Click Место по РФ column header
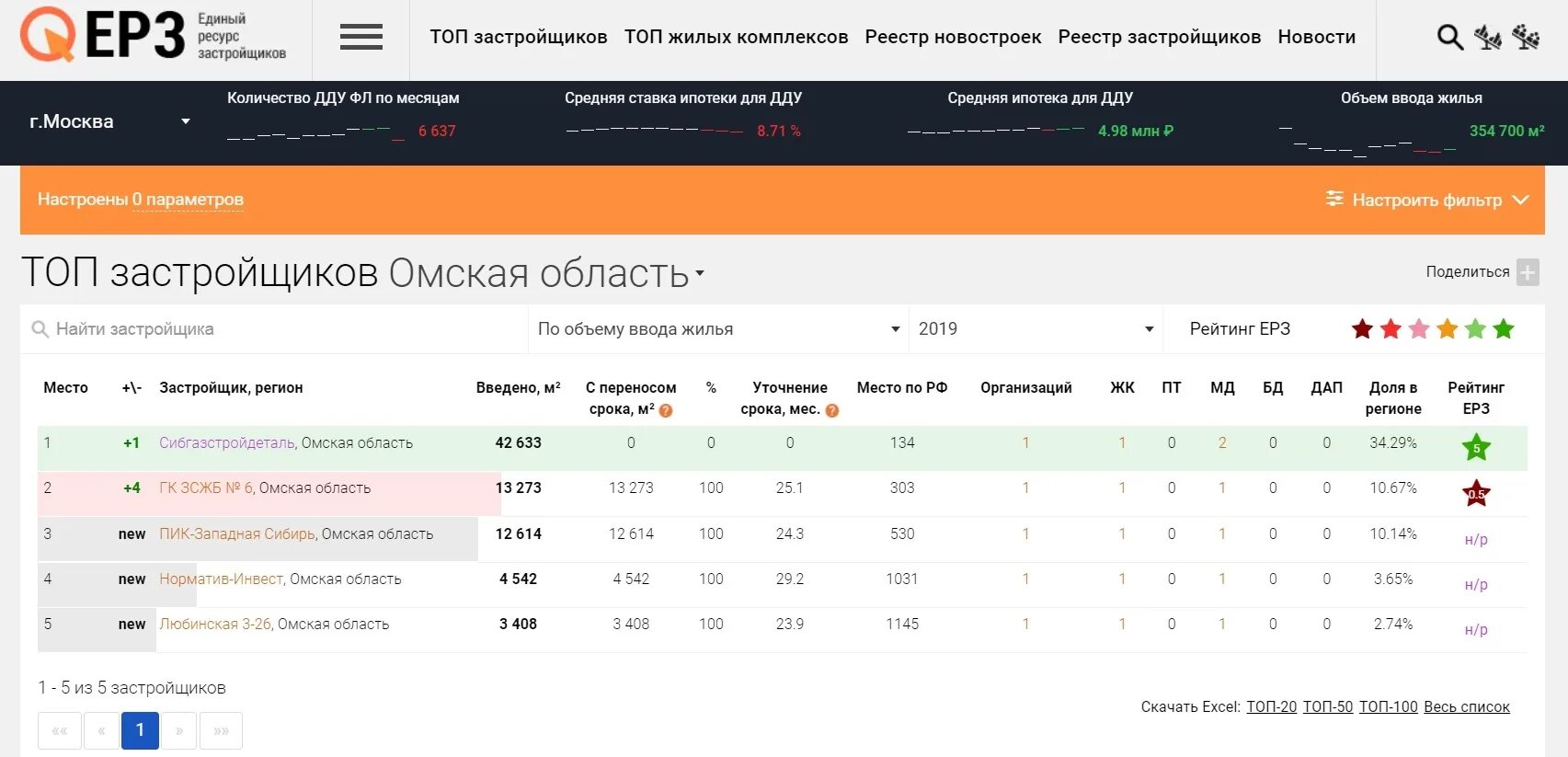This screenshot has width=1568, height=757. 902,388
